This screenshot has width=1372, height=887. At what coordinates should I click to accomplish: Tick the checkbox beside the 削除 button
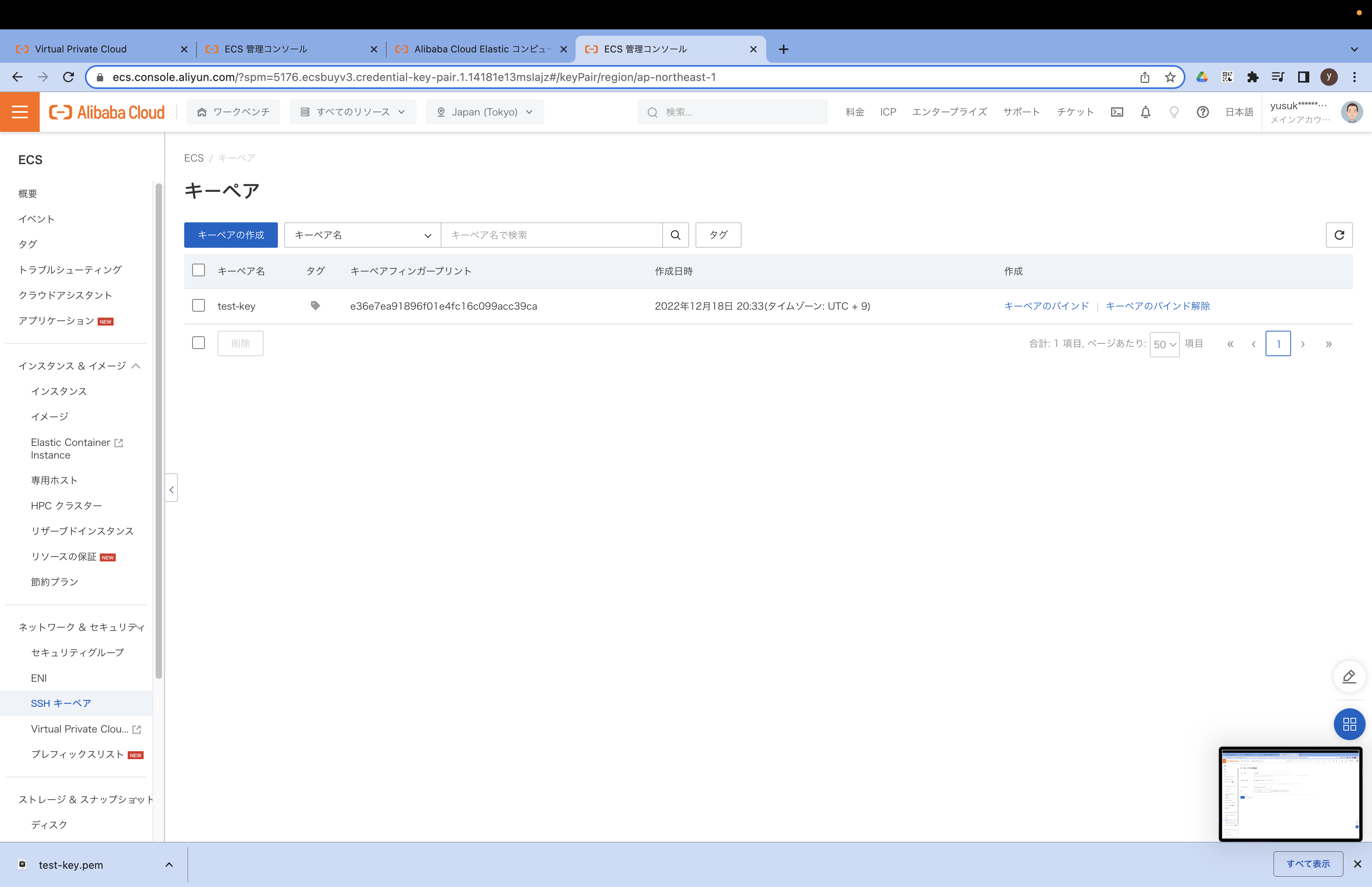click(x=198, y=343)
